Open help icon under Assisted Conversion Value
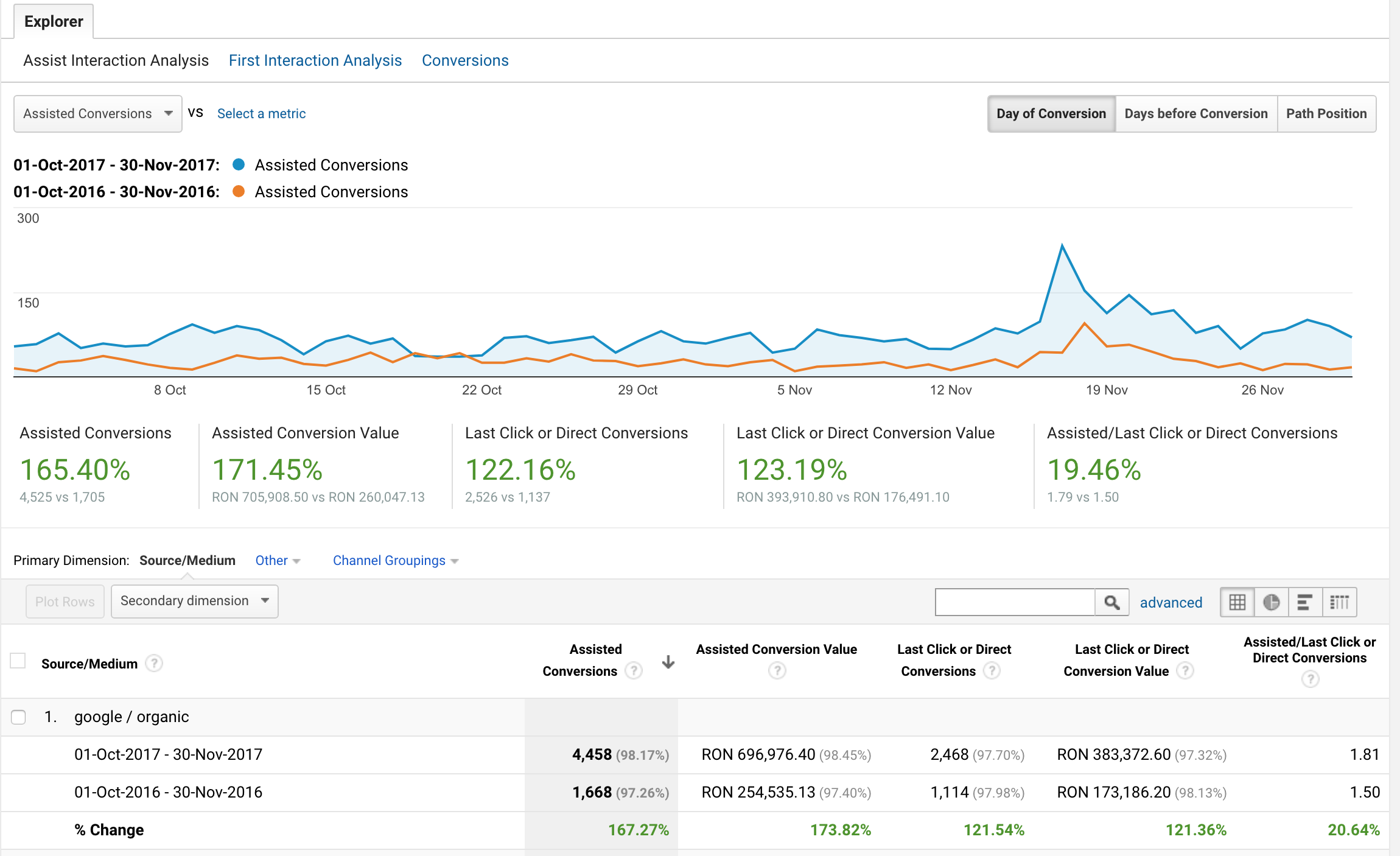The height and width of the screenshot is (856, 1400). [777, 670]
